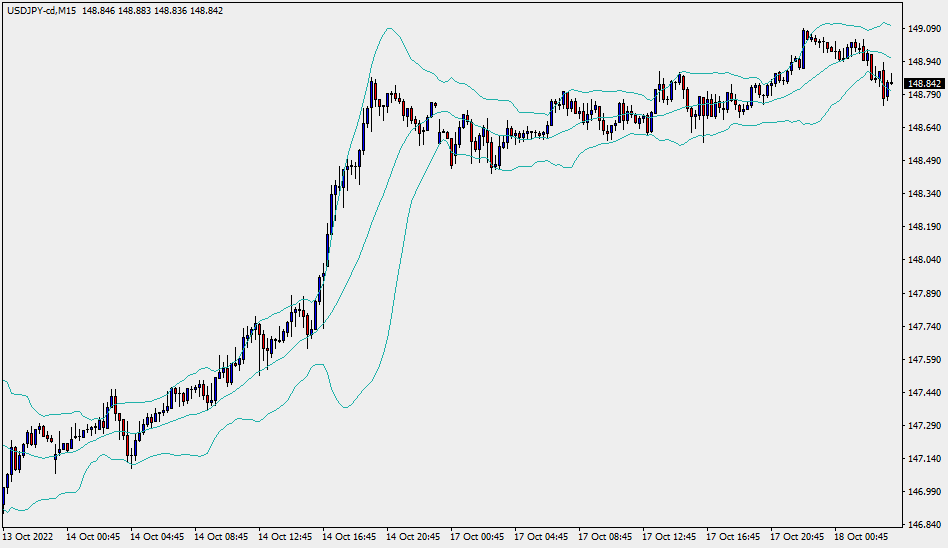
Task: Click the 14 Oct 16:45 time label
Action: pos(350,537)
